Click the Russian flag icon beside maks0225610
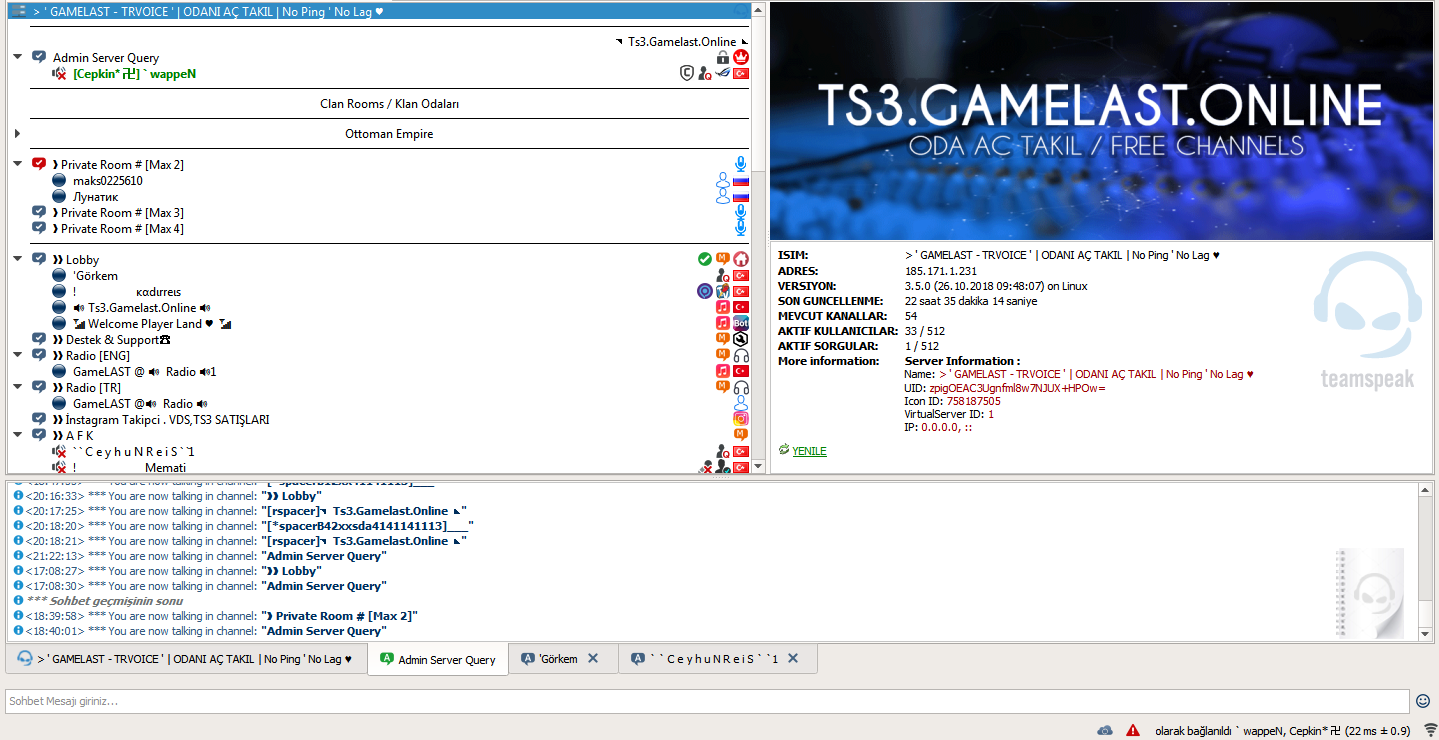The width and height of the screenshot is (1439, 740). 741,181
